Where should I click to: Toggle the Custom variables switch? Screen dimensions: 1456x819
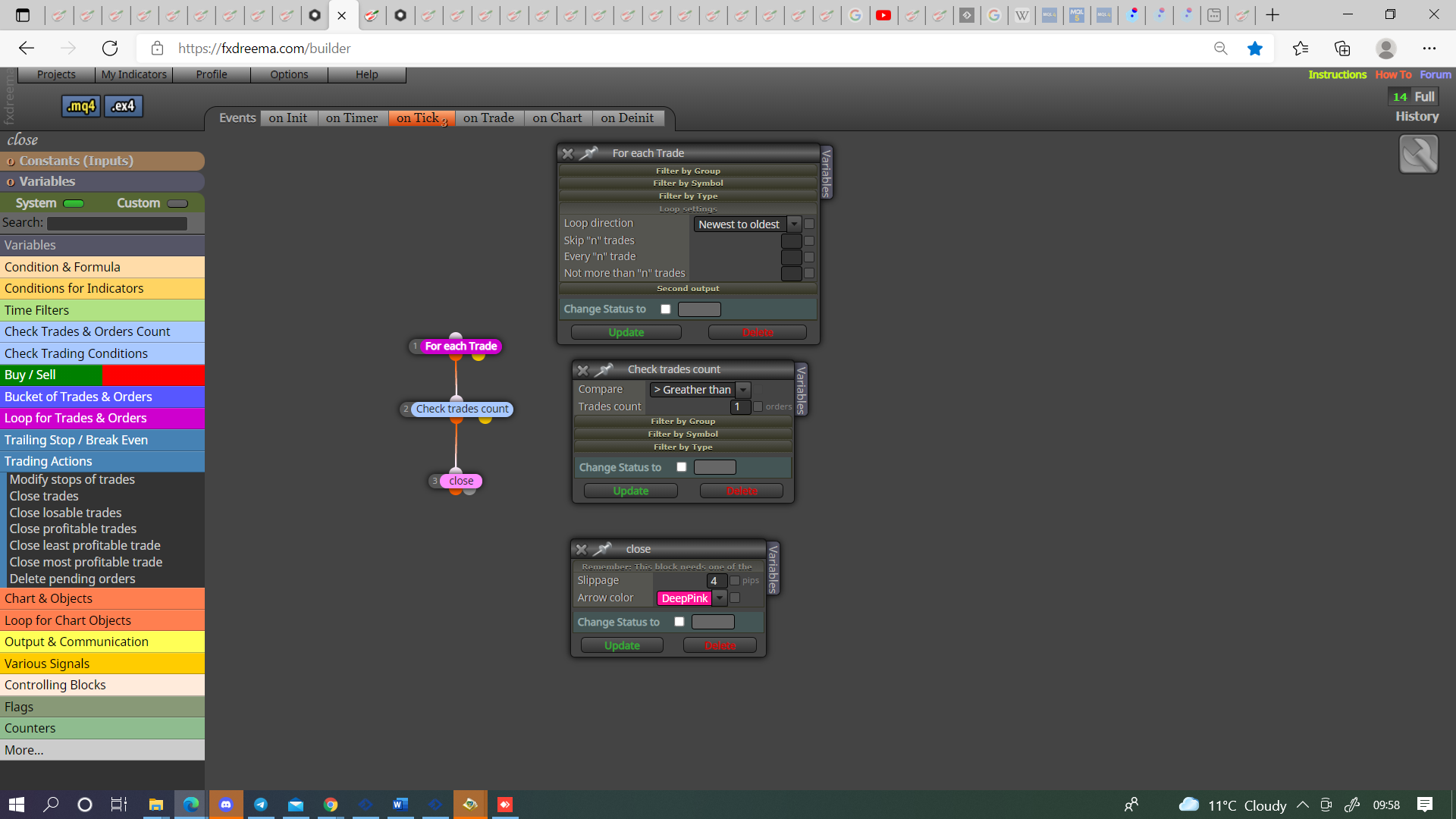pos(177,203)
